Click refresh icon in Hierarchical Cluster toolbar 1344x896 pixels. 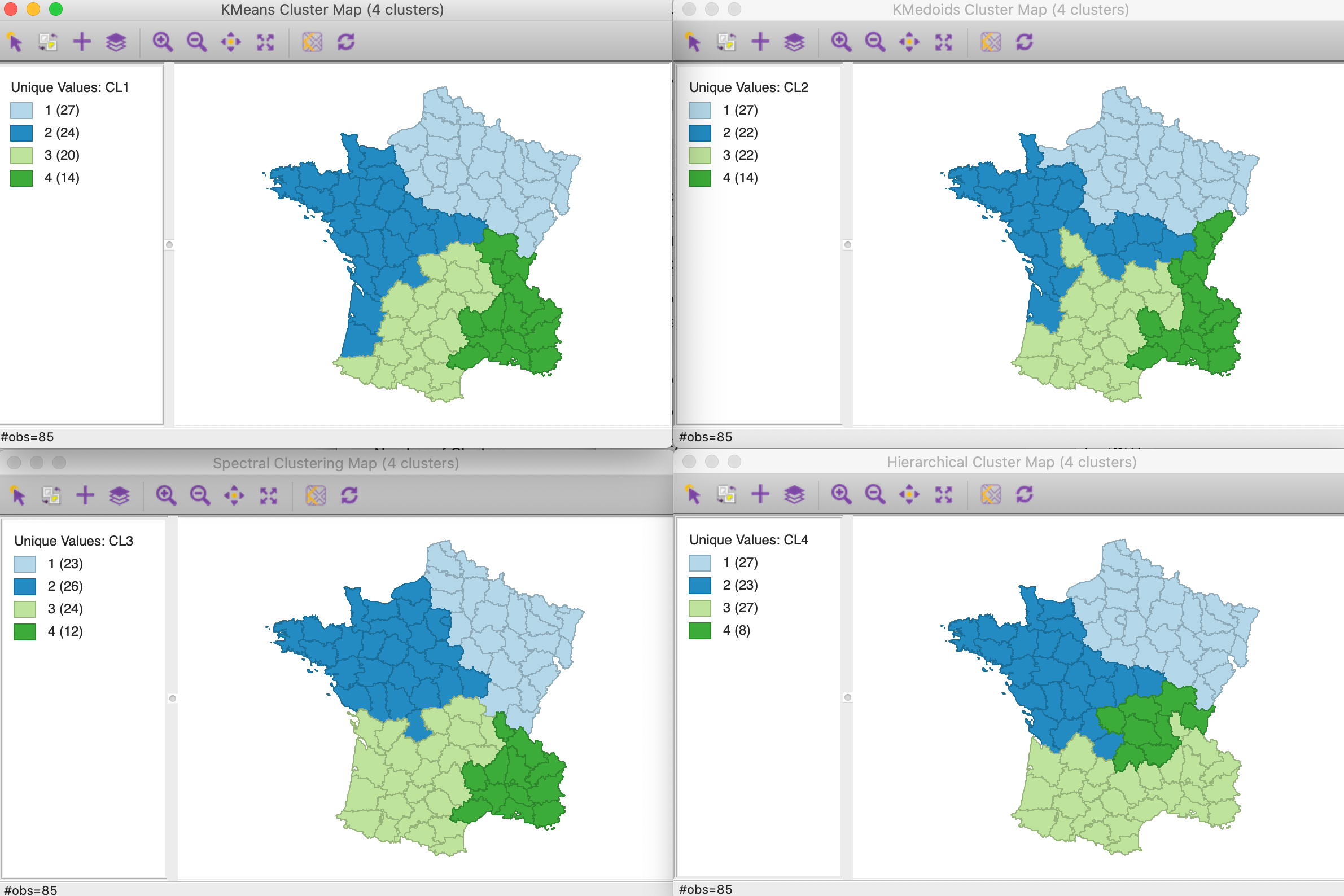[x=1025, y=494]
